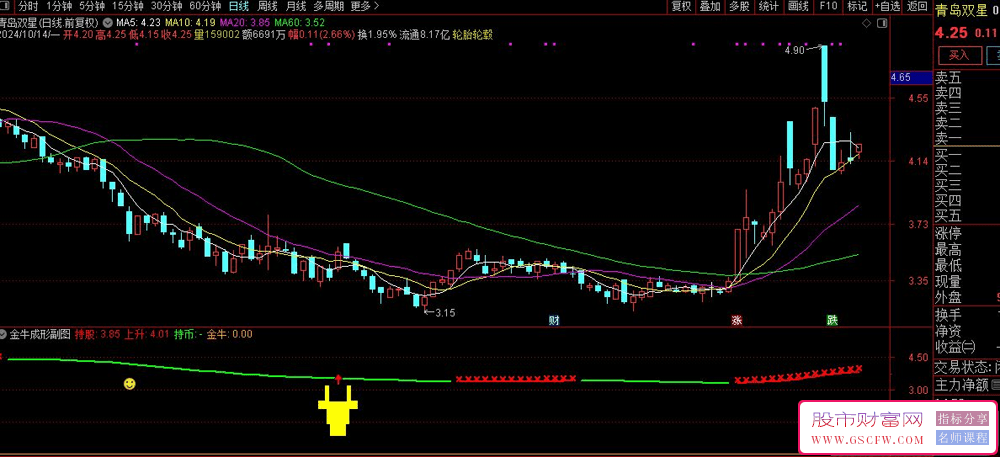Viewport: 1000px width, 457px height.
Task: Click the 交易状态 status row
Action: 966,368
